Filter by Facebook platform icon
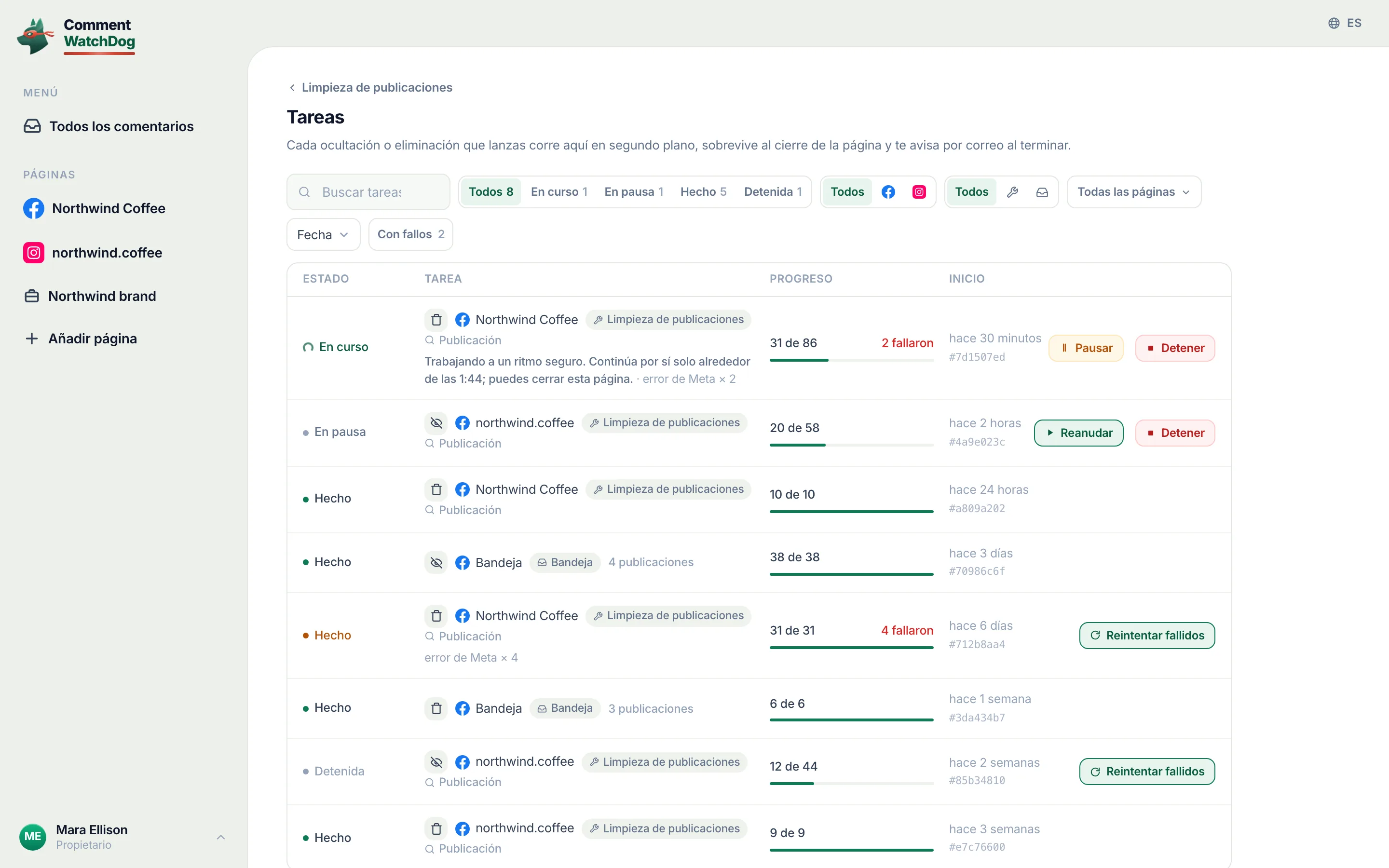This screenshot has width=1389, height=868. [888, 192]
